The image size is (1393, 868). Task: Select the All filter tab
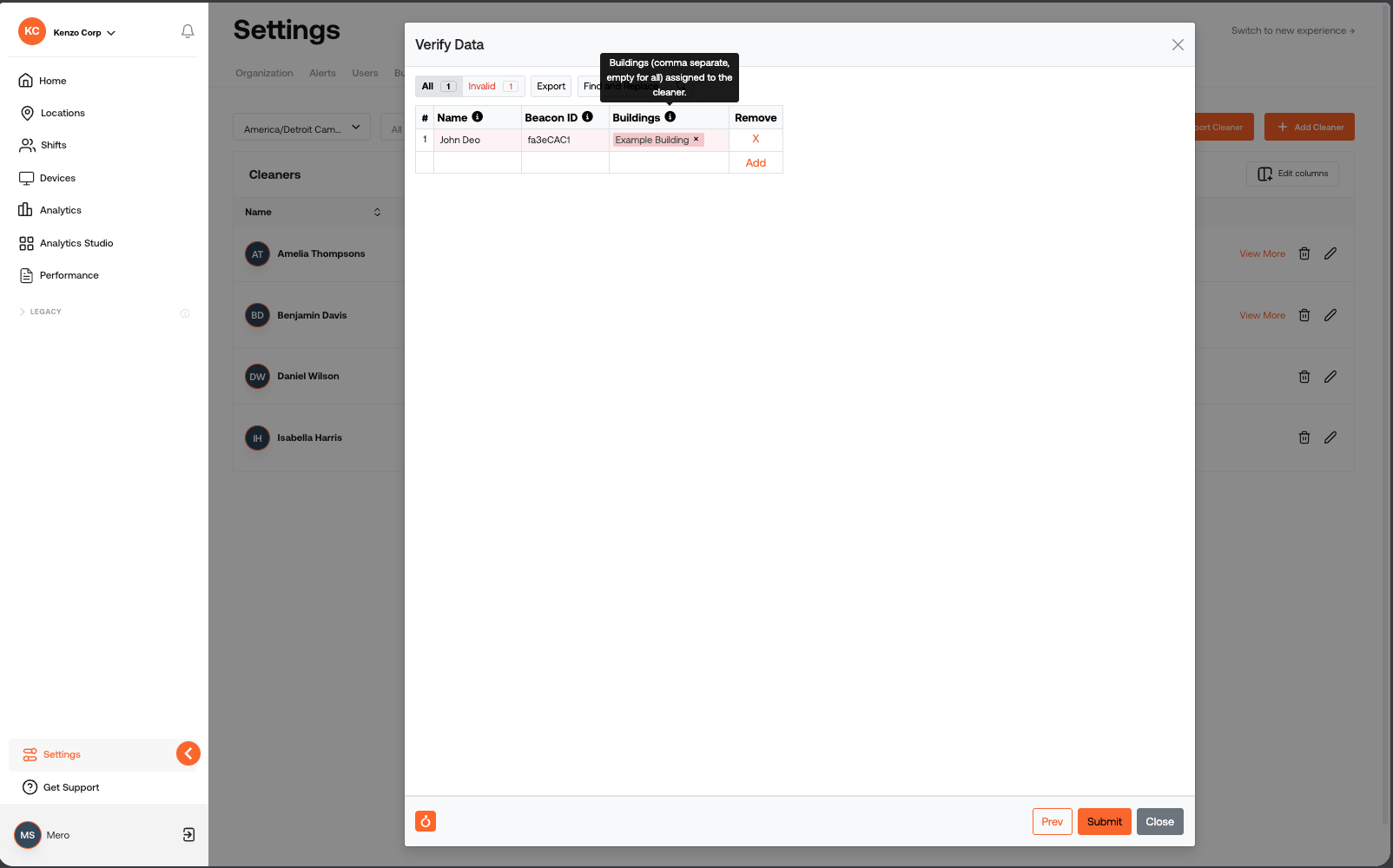tap(439, 86)
